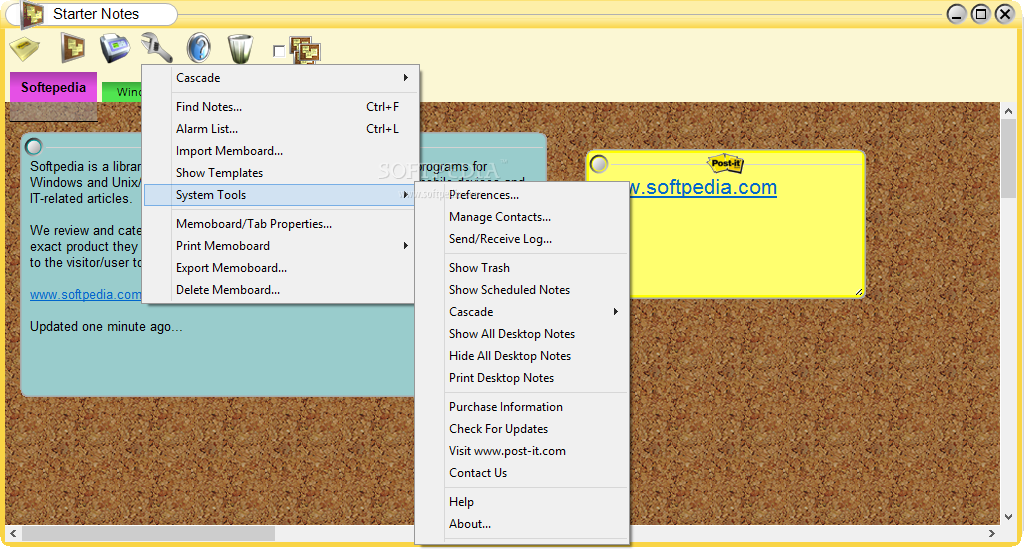
Task: Open the wrench tools menu icon
Action: pos(157,48)
